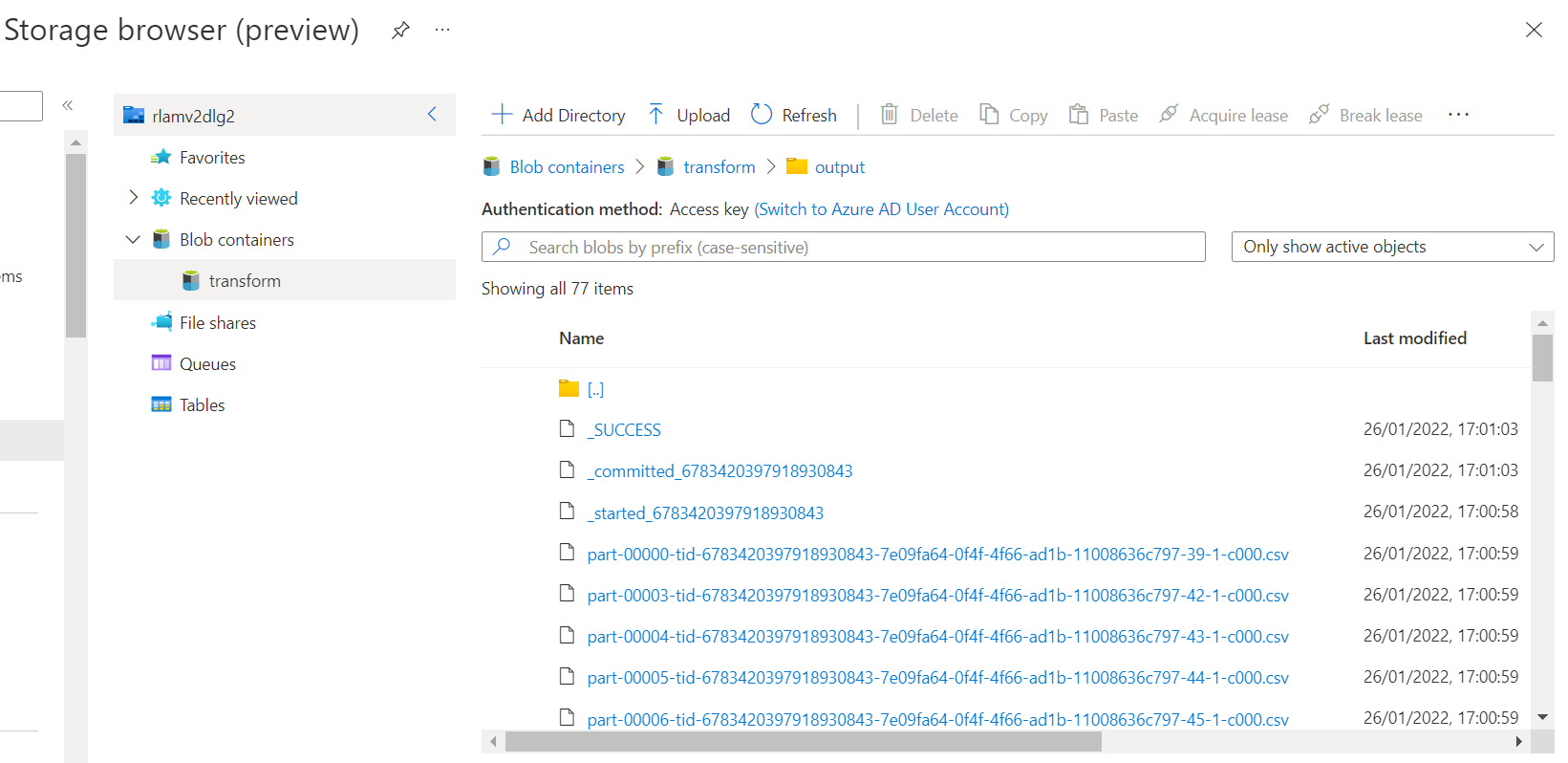
Task: Open the toolbar overflow ellipsis menu
Action: (1458, 115)
